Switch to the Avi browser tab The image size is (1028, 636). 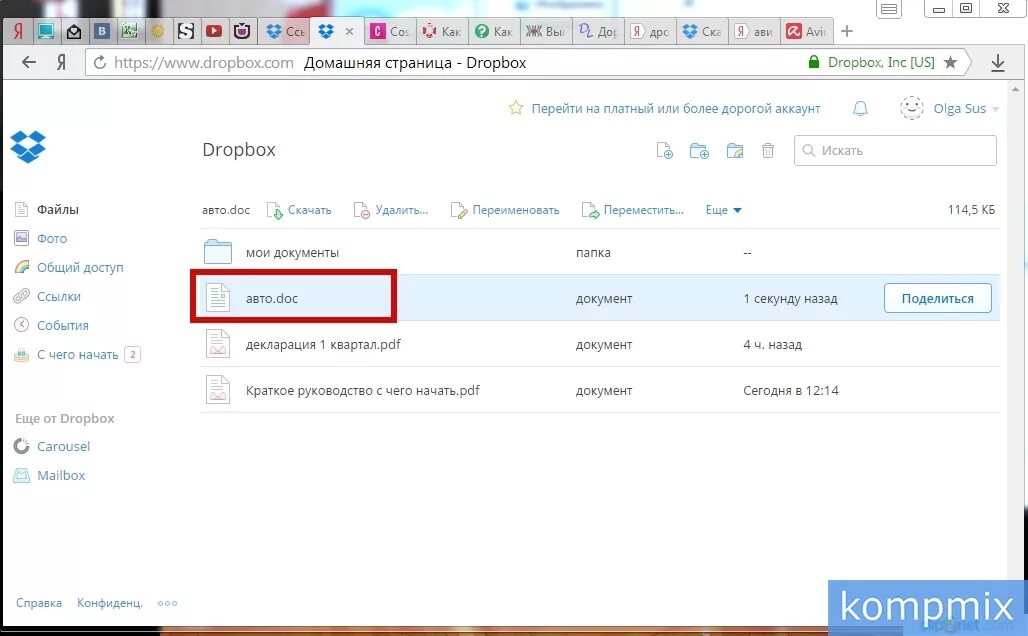point(806,31)
